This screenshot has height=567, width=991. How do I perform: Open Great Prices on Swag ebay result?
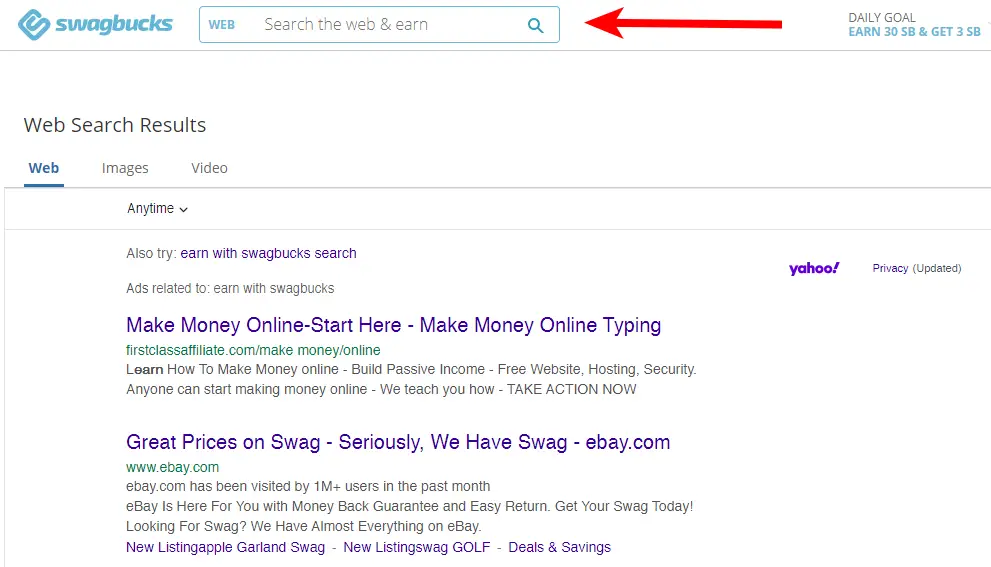coord(398,442)
